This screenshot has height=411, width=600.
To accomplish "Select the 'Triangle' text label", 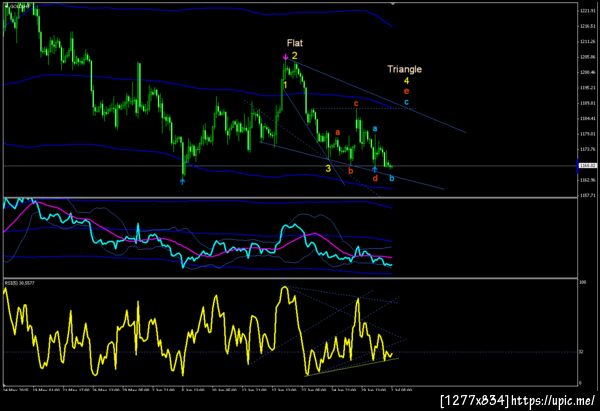I will [x=404, y=69].
